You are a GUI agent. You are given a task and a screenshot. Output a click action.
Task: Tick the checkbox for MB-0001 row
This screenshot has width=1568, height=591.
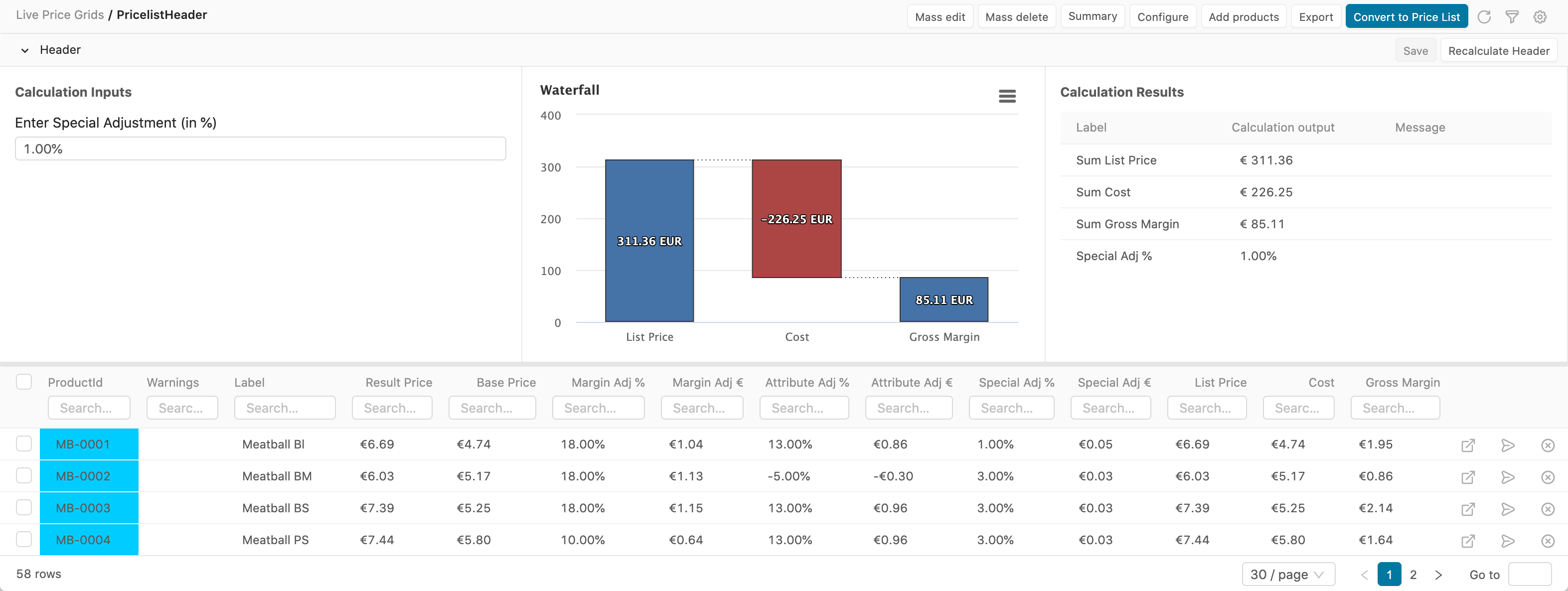[24, 443]
